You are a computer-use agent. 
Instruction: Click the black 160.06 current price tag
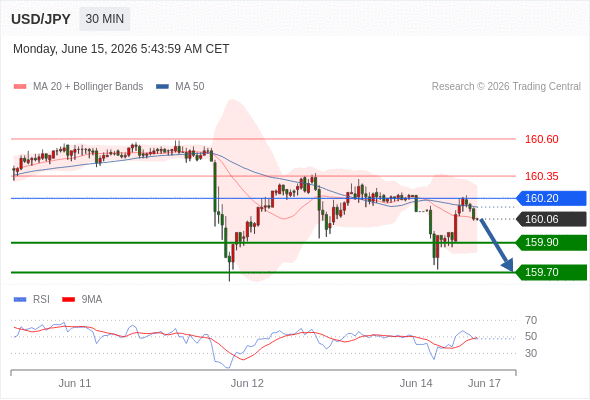(551, 219)
